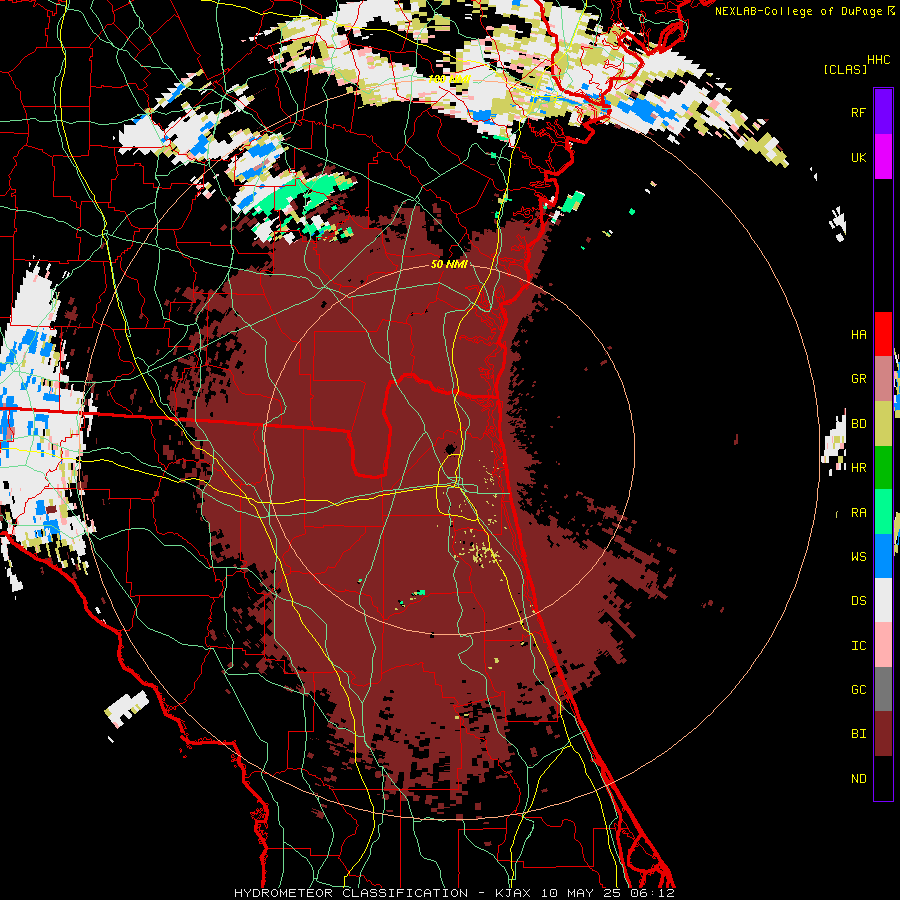Pick the dark green HR color swatch
900x900 pixels.
tap(883, 468)
